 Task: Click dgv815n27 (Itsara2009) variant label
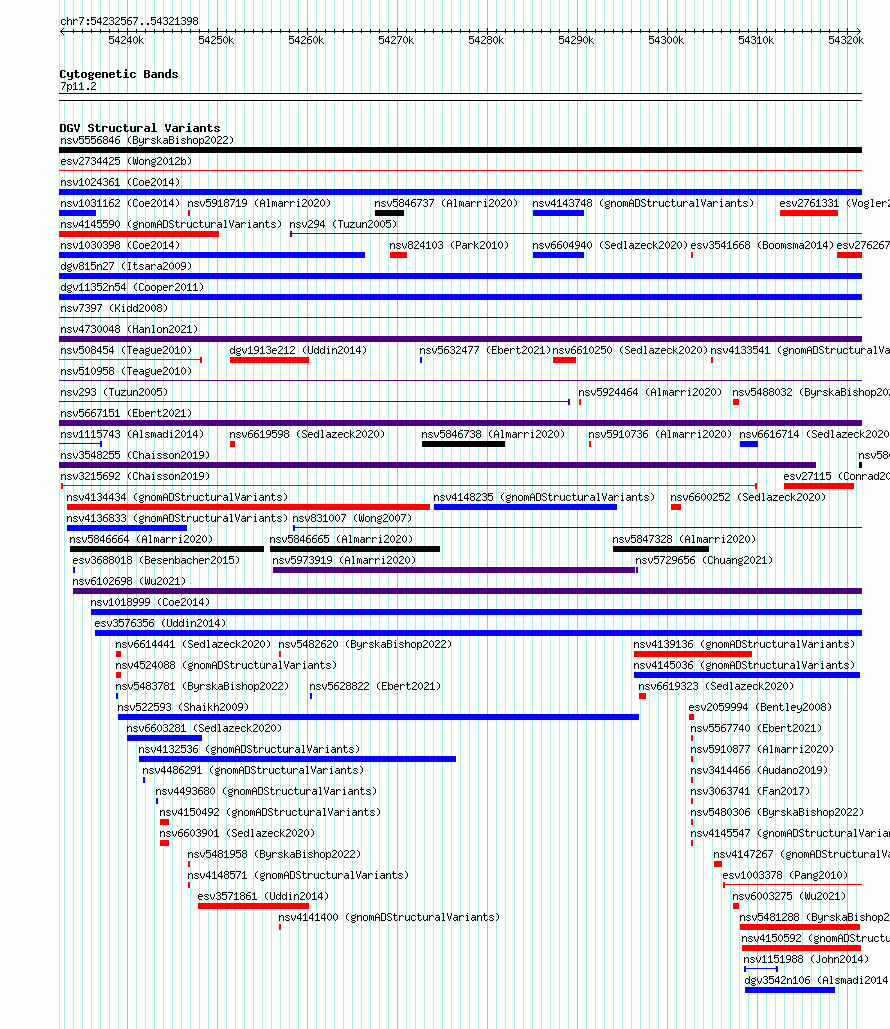coord(126,266)
